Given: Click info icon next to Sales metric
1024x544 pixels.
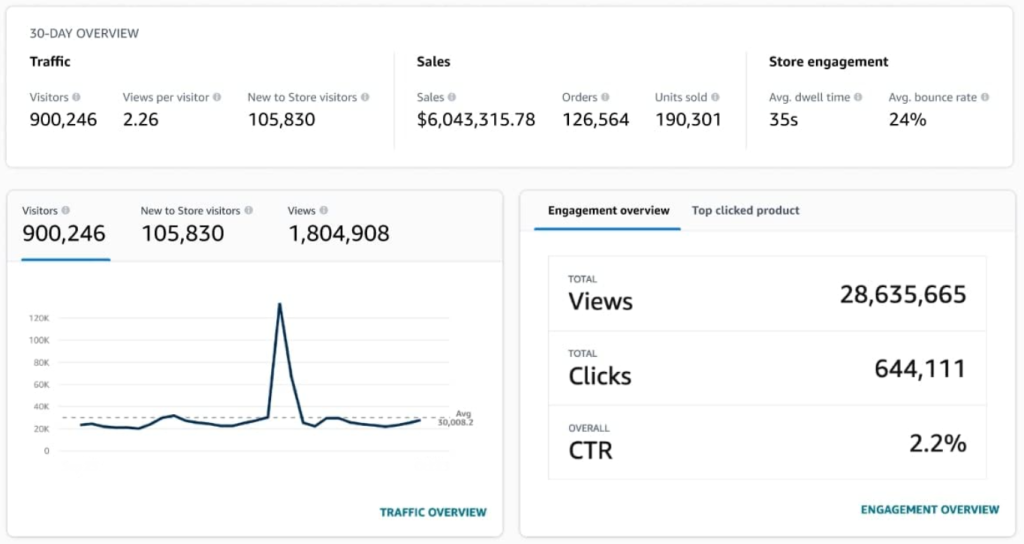Looking at the screenshot, I should (x=452, y=98).
